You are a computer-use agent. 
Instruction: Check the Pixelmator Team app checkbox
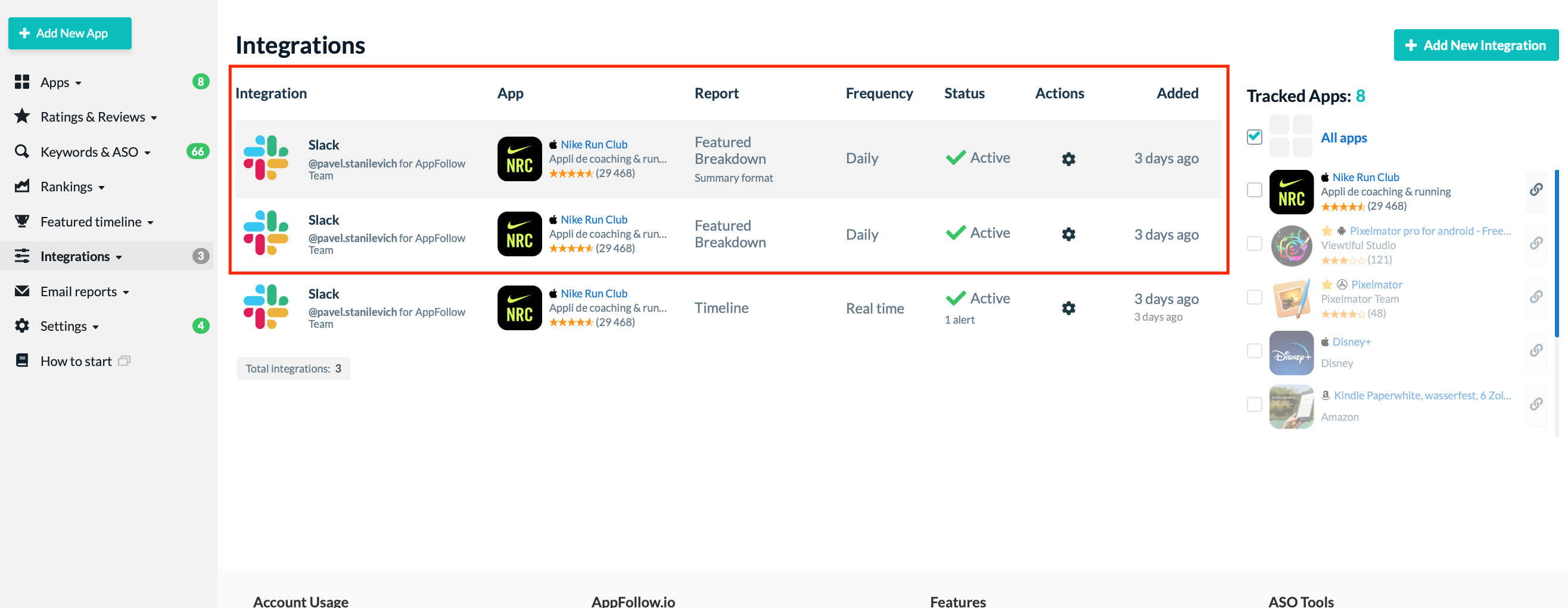(1255, 297)
